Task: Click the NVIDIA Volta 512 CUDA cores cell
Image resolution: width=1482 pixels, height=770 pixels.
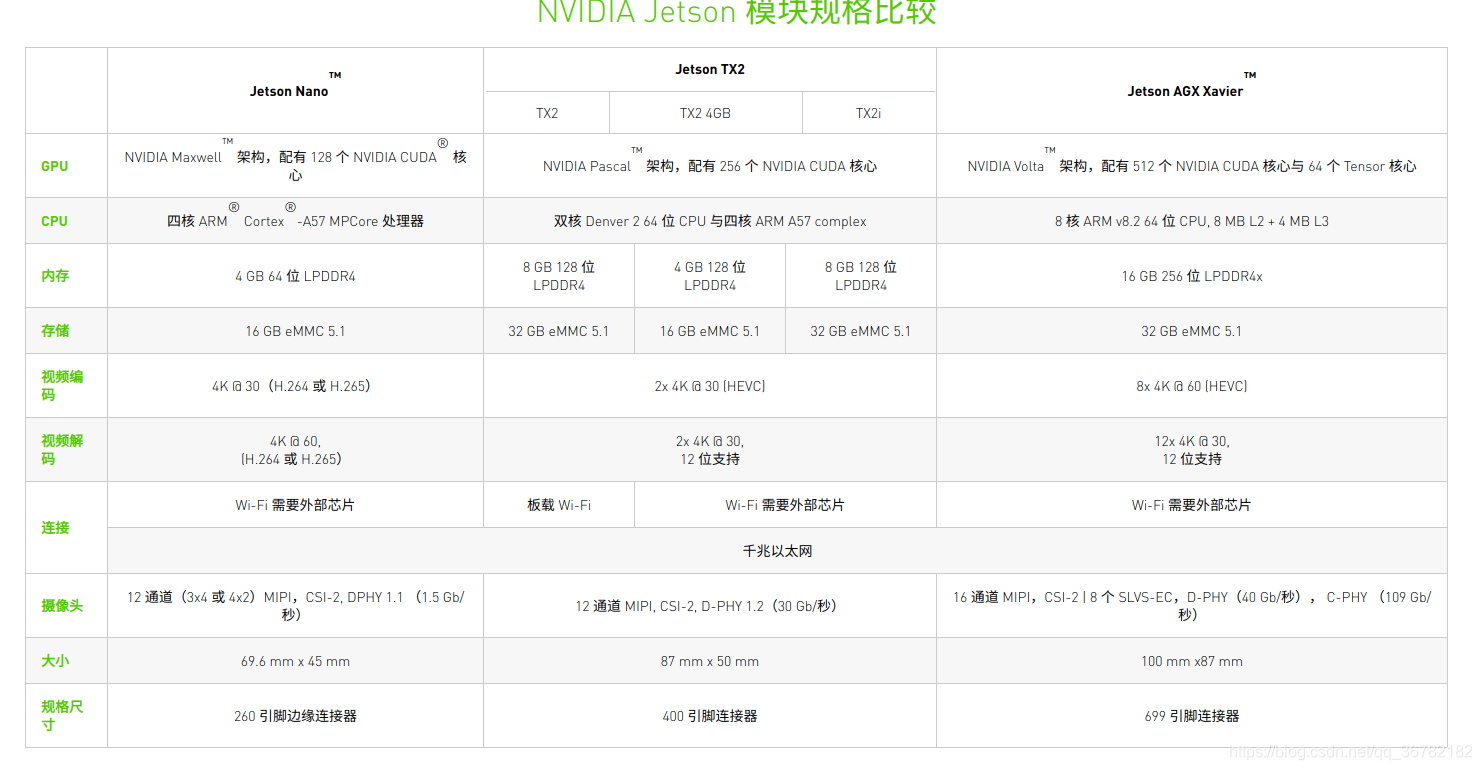Action: coord(1192,166)
